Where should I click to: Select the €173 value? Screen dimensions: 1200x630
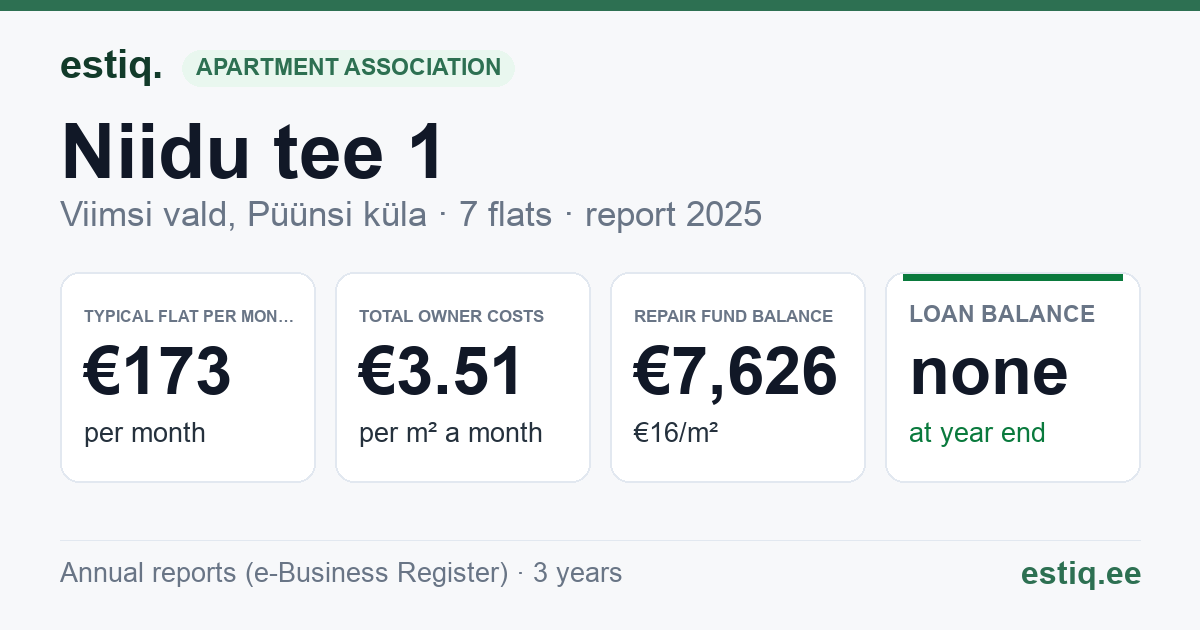(157, 371)
